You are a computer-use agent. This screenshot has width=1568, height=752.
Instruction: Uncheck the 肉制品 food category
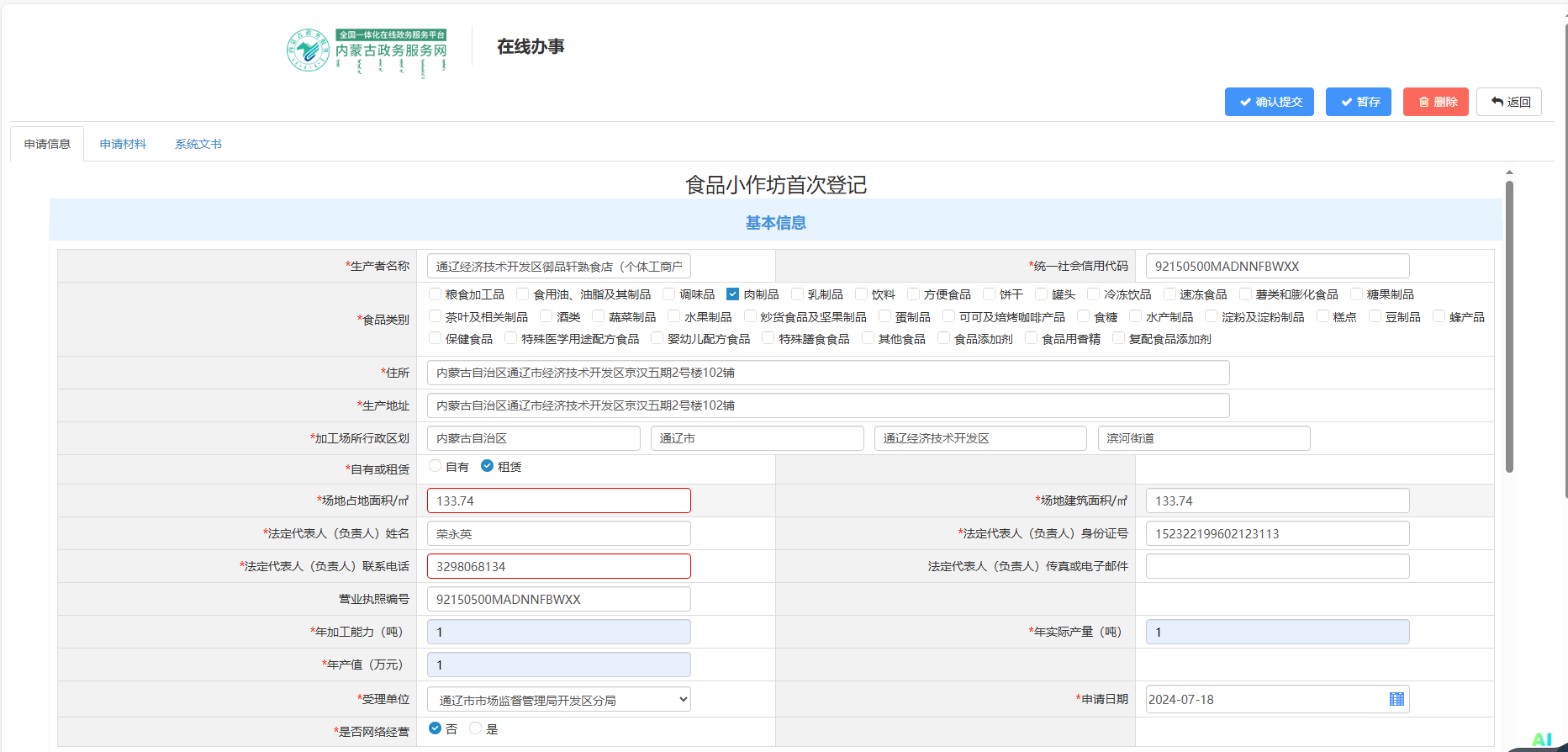(x=732, y=294)
